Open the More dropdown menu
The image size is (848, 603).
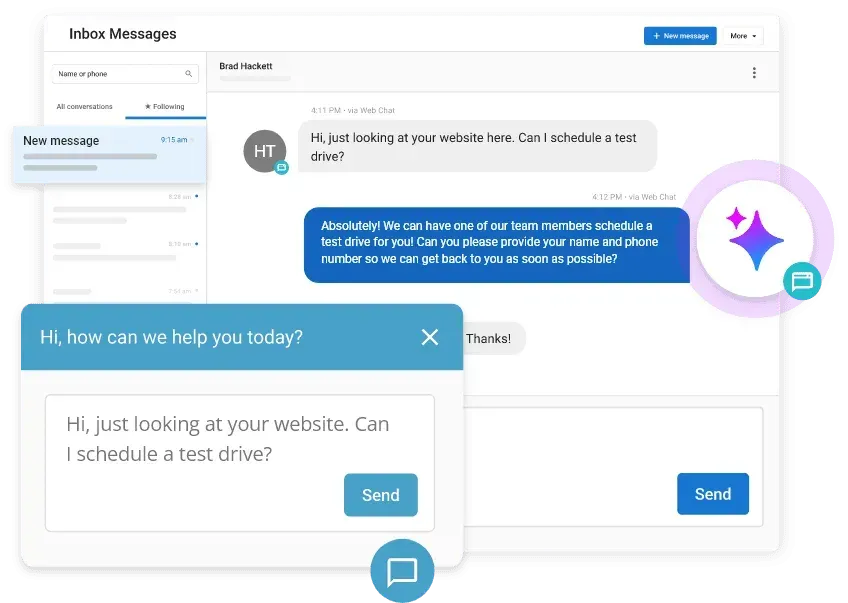tap(743, 36)
